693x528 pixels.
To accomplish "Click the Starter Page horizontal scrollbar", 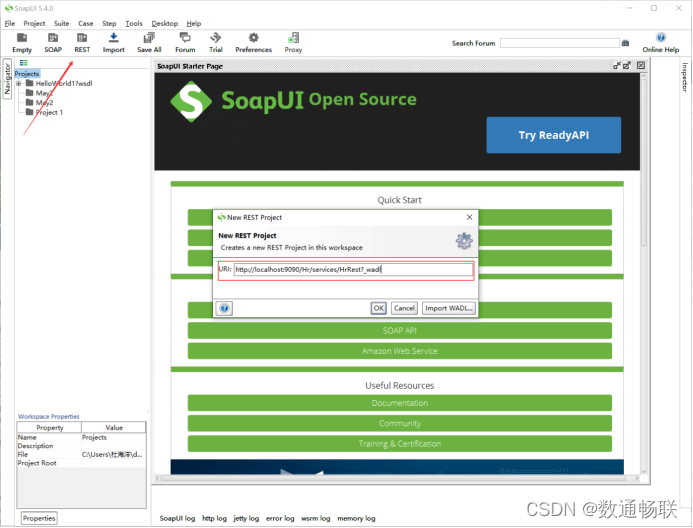I will [397, 478].
